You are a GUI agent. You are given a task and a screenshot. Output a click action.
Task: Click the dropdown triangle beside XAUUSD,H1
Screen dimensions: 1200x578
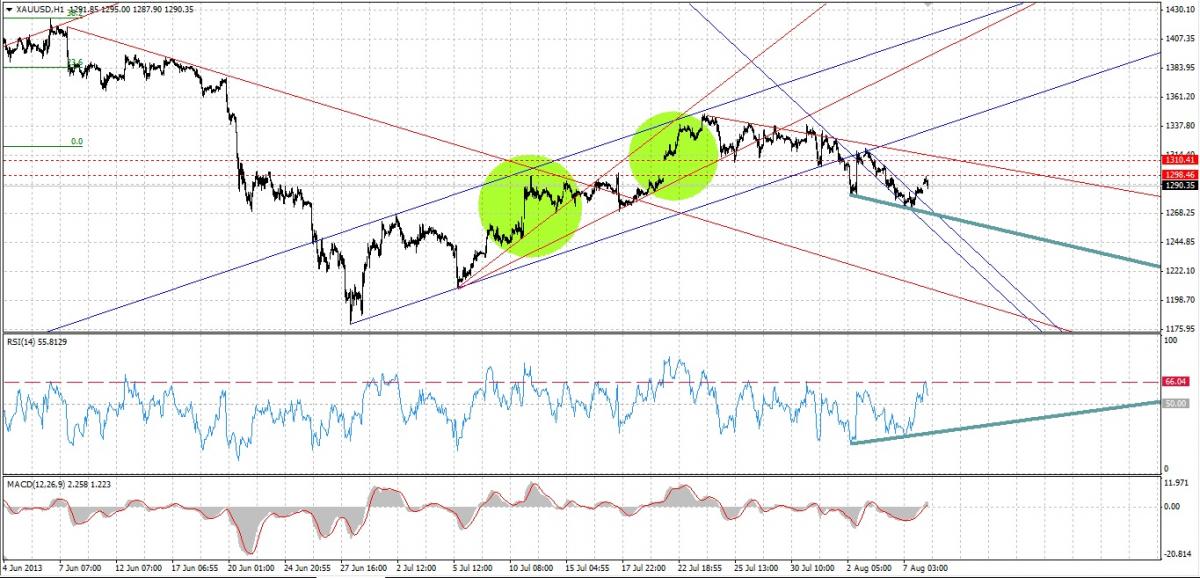pyautogui.click(x=9, y=9)
